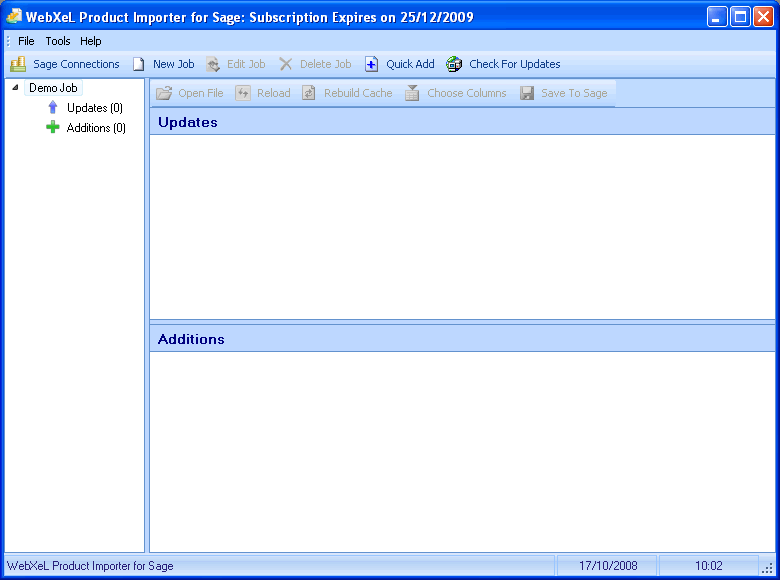Select the Reload label
The image size is (780, 580).
pyautogui.click(x=274, y=93)
